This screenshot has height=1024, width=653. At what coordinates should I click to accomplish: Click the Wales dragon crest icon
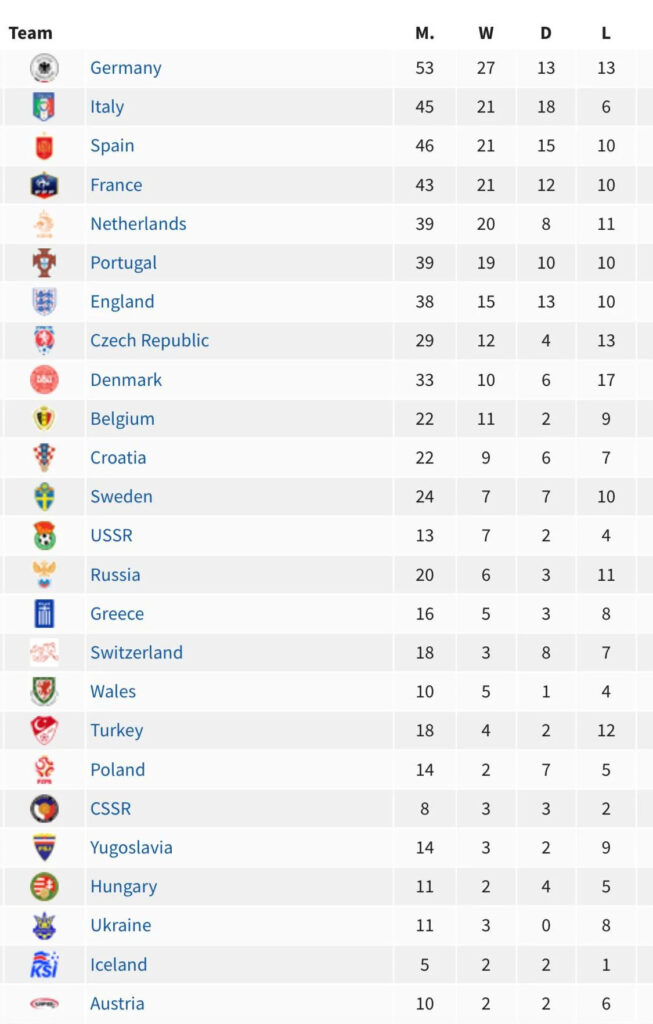click(x=44, y=691)
